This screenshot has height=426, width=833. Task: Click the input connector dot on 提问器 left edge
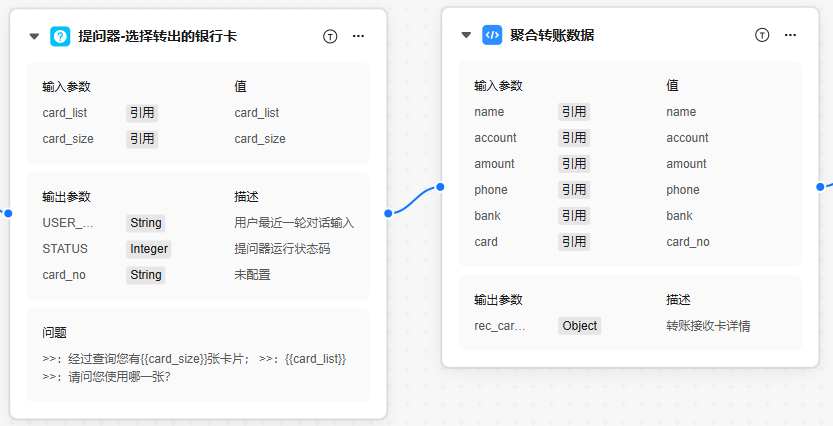[x=9, y=213]
